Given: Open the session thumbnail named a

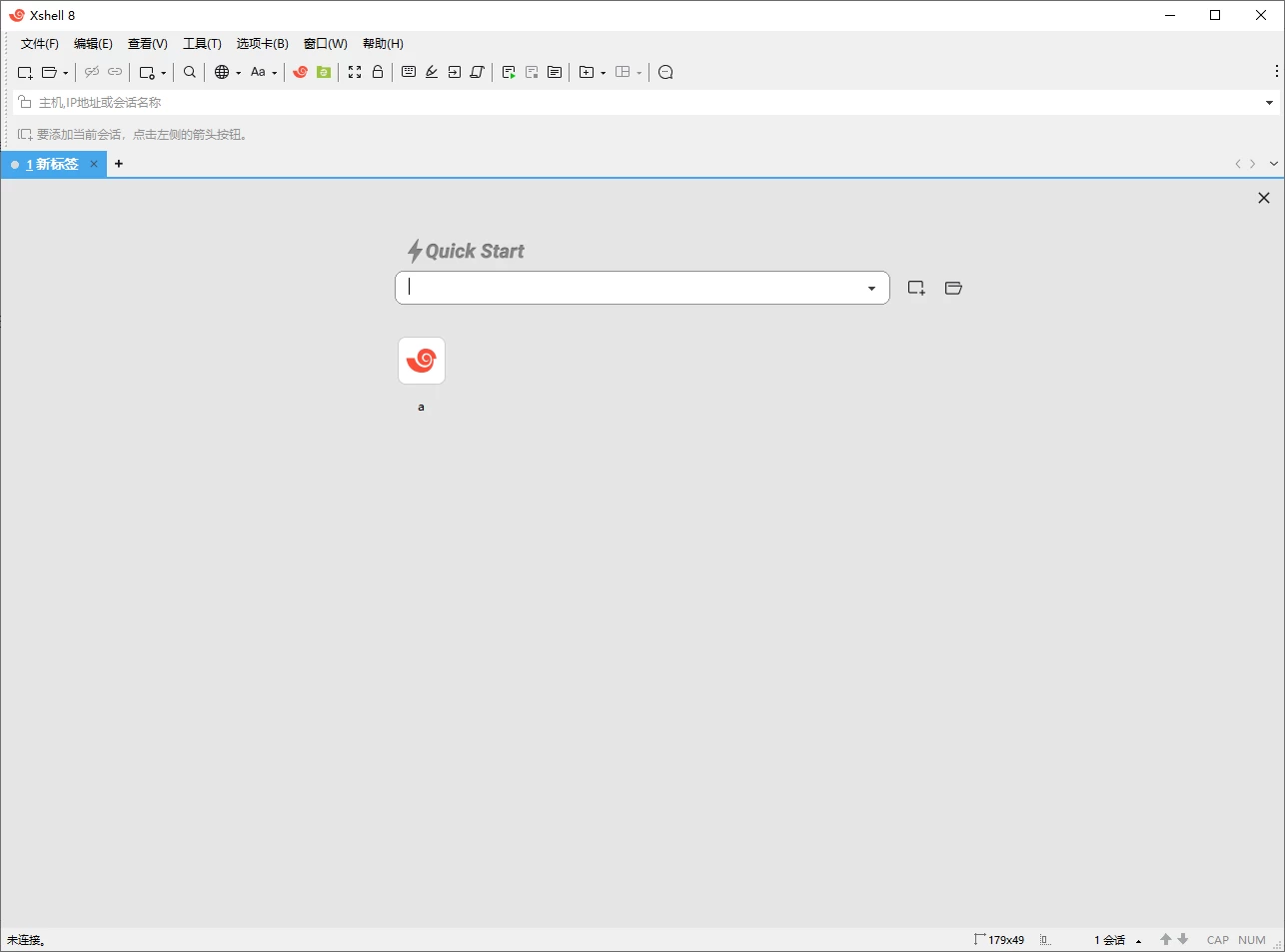Looking at the screenshot, I should [422, 361].
